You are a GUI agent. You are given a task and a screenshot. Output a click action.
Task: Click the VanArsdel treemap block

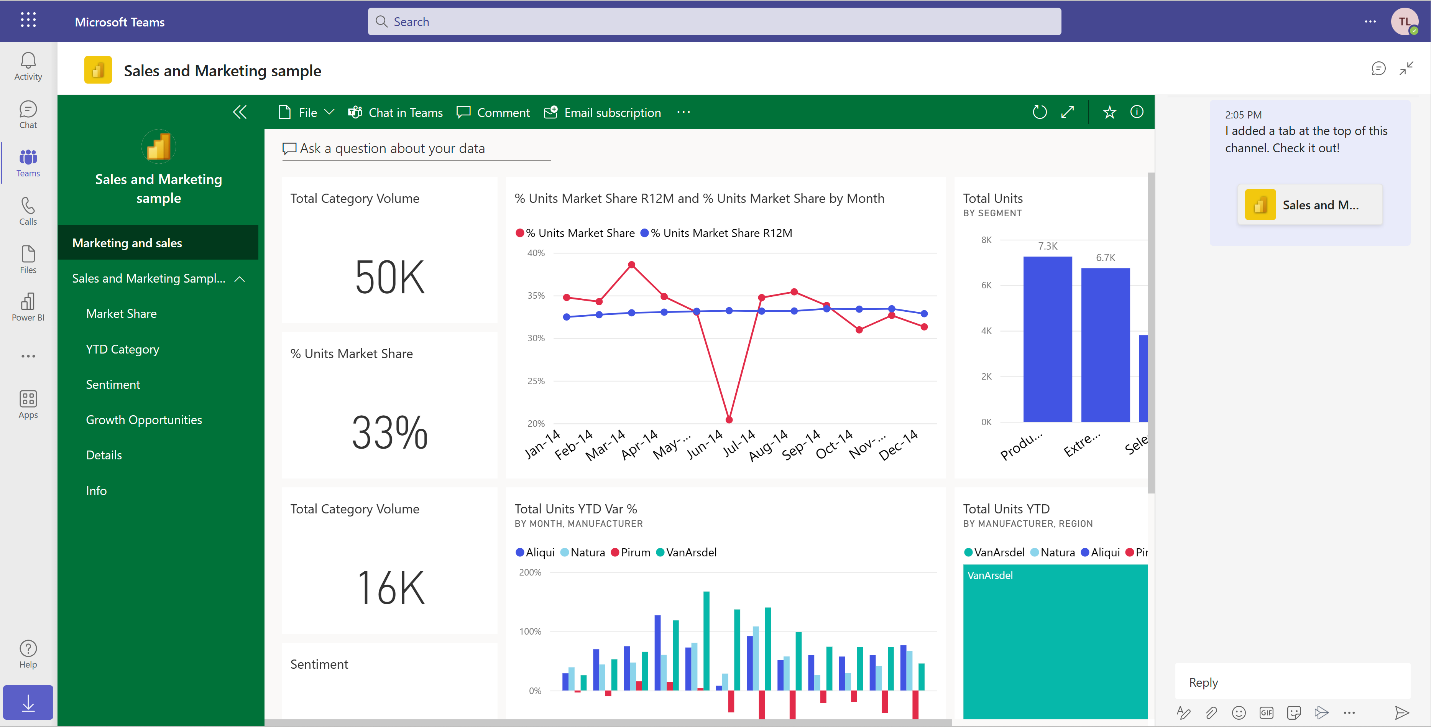click(1055, 641)
